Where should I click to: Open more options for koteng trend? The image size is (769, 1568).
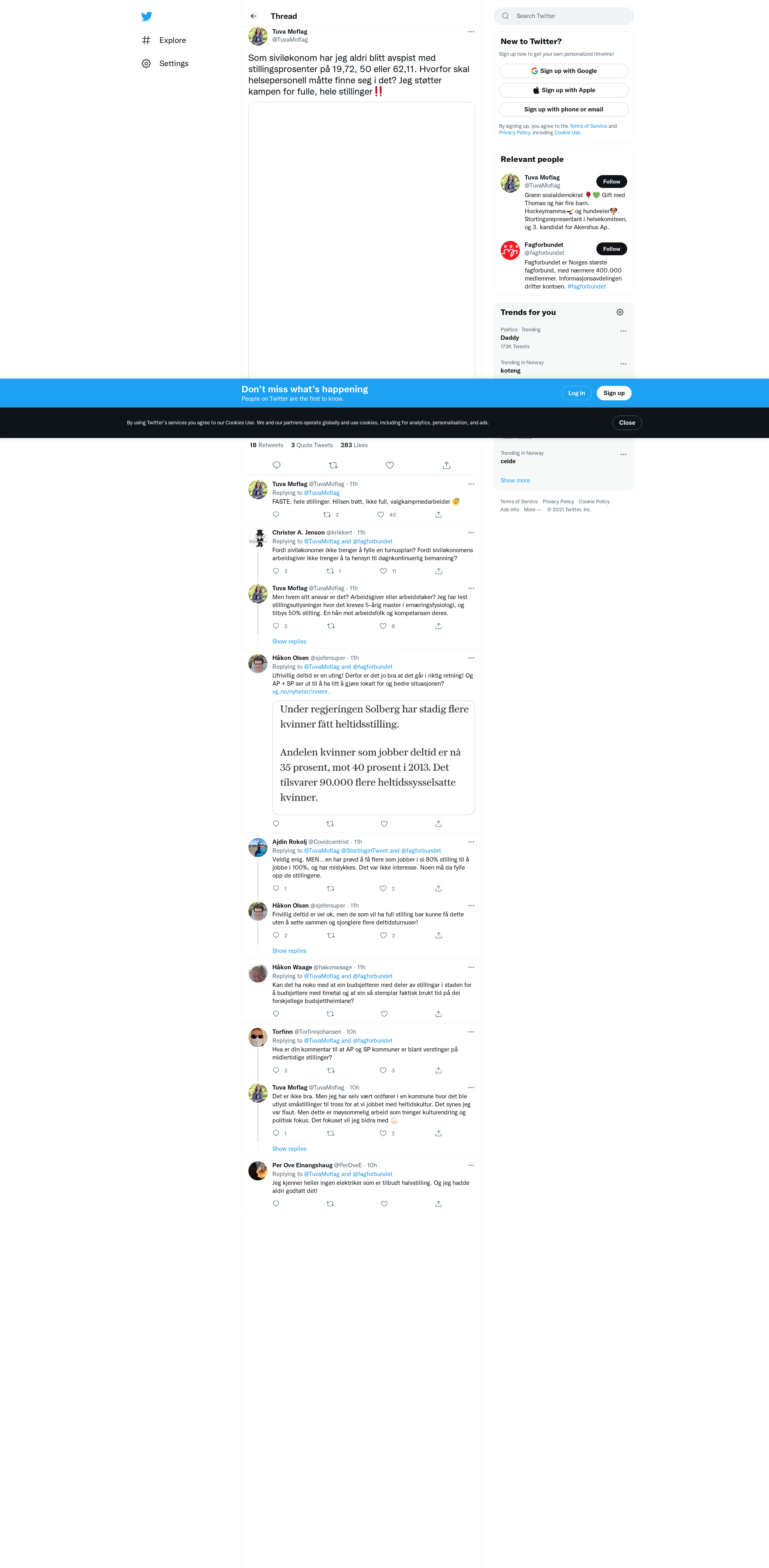point(623,364)
